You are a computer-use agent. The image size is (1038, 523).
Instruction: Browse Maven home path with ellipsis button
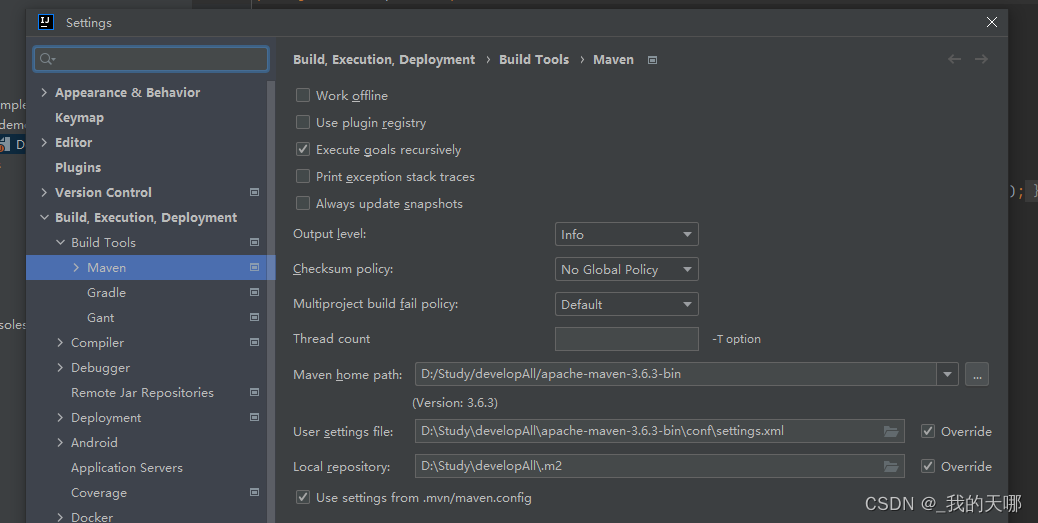click(x=977, y=374)
